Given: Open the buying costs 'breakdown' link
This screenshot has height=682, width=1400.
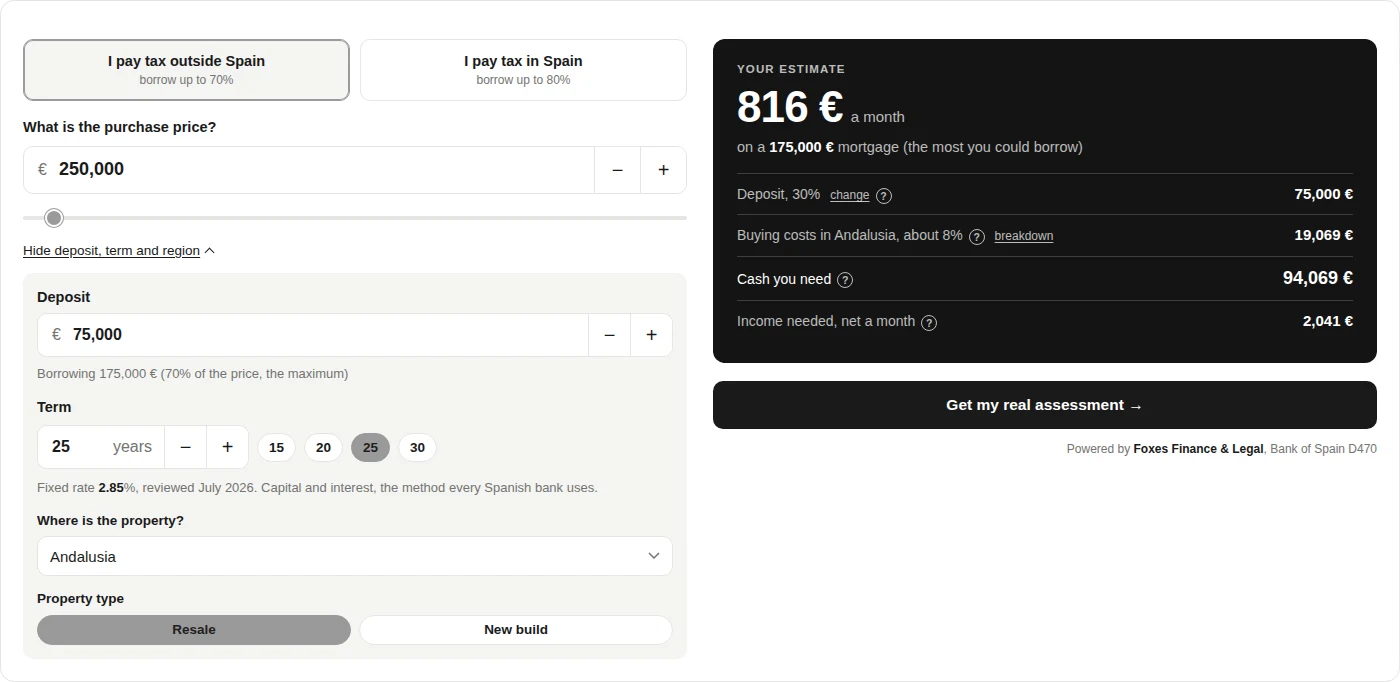Looking at the screenshot, I should pos(1024,237).
